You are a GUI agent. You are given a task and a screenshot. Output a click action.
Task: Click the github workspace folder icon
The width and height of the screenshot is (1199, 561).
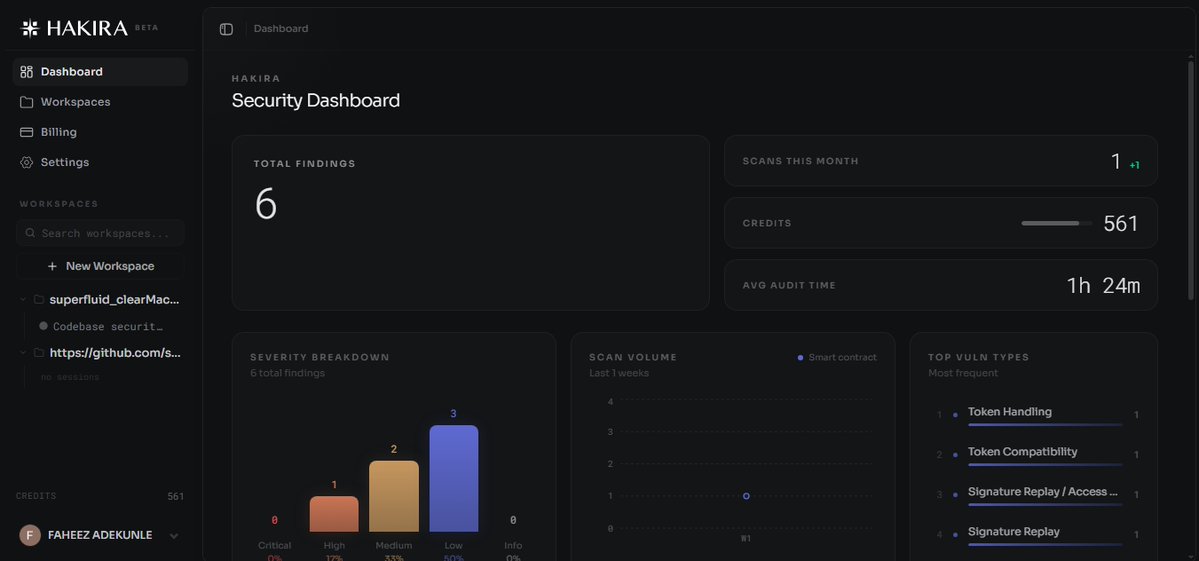[38, 353]
